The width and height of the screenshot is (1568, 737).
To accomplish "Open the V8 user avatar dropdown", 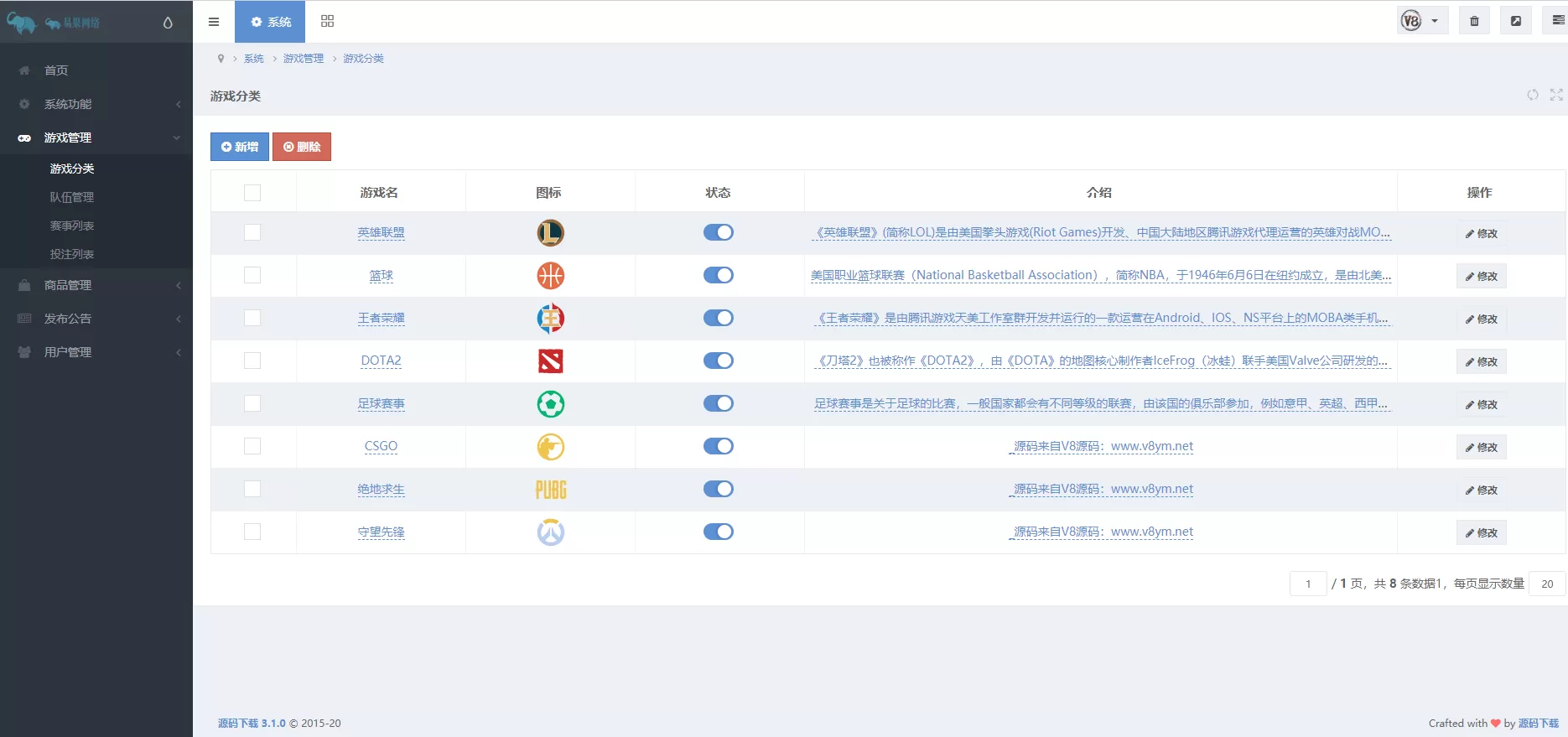I will pyautogui.click(x=1420, y=21).
